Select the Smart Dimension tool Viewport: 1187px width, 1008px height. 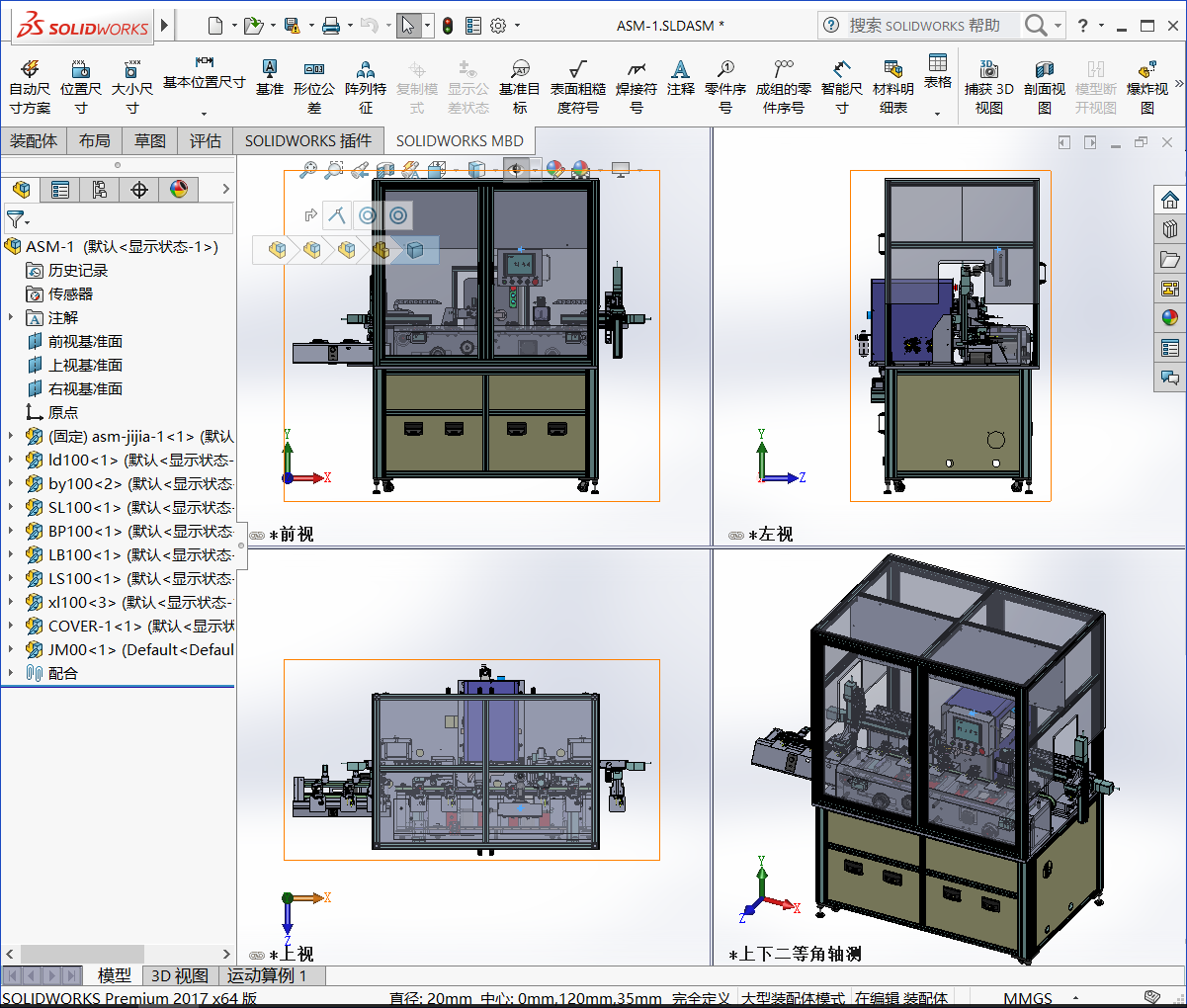tap(842, 86)
